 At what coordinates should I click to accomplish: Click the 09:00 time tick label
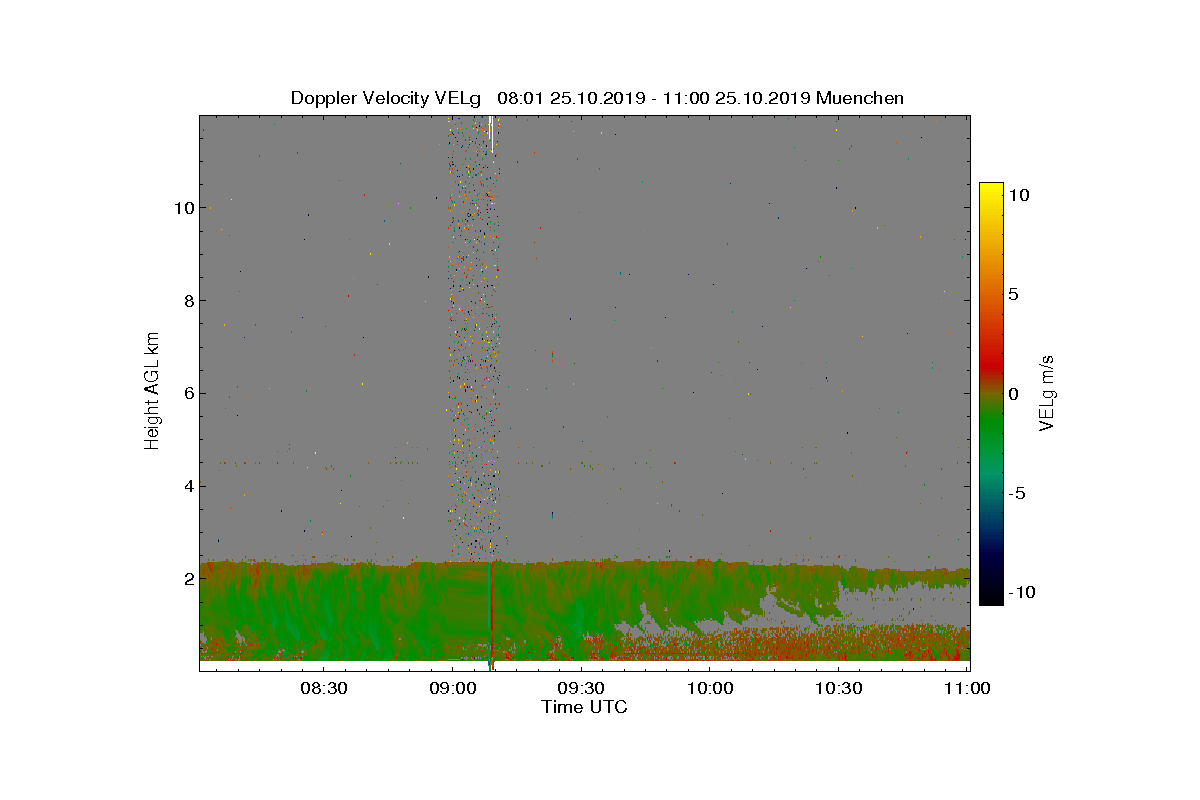point(453,688)
